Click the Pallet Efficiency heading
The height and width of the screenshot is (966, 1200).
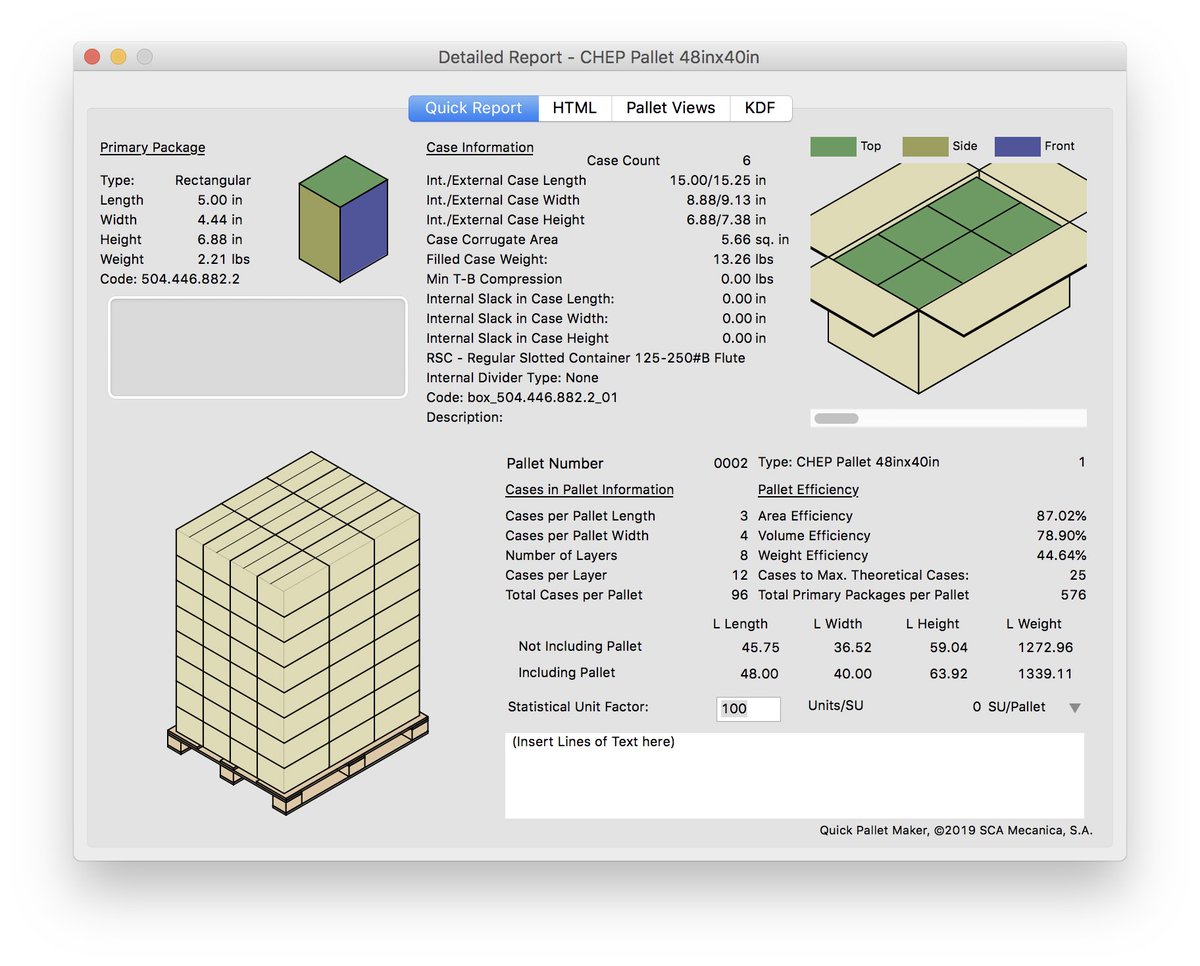click(x=808, y=489)
